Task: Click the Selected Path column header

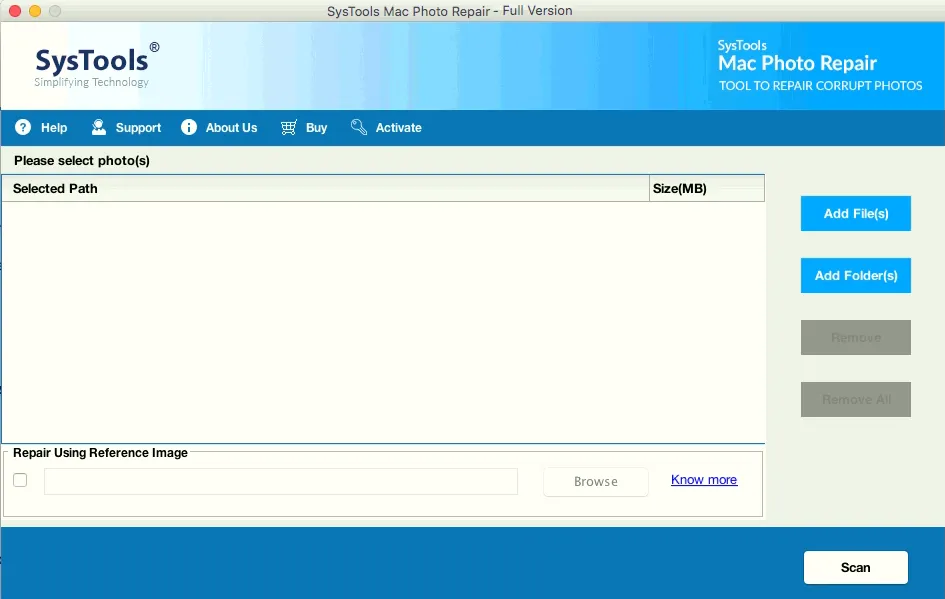Action: [325, 189]
